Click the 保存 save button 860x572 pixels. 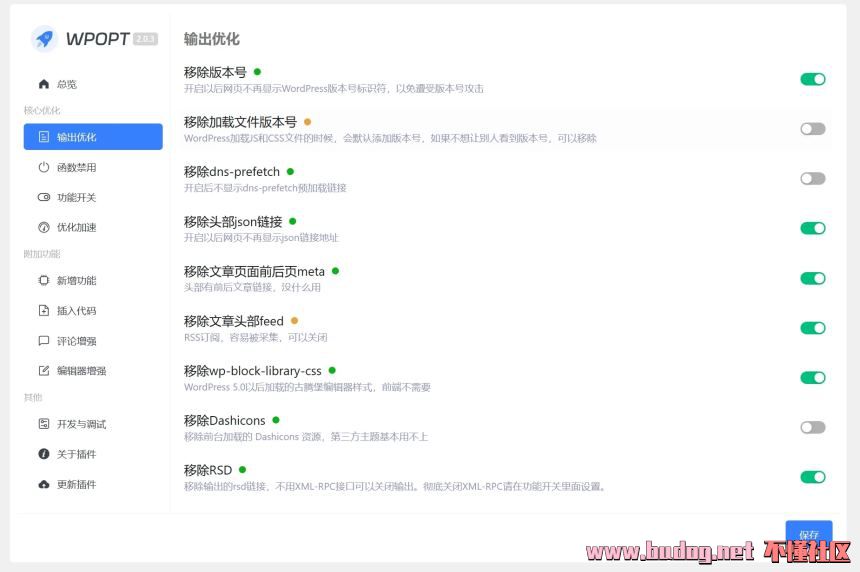[809, 534]
